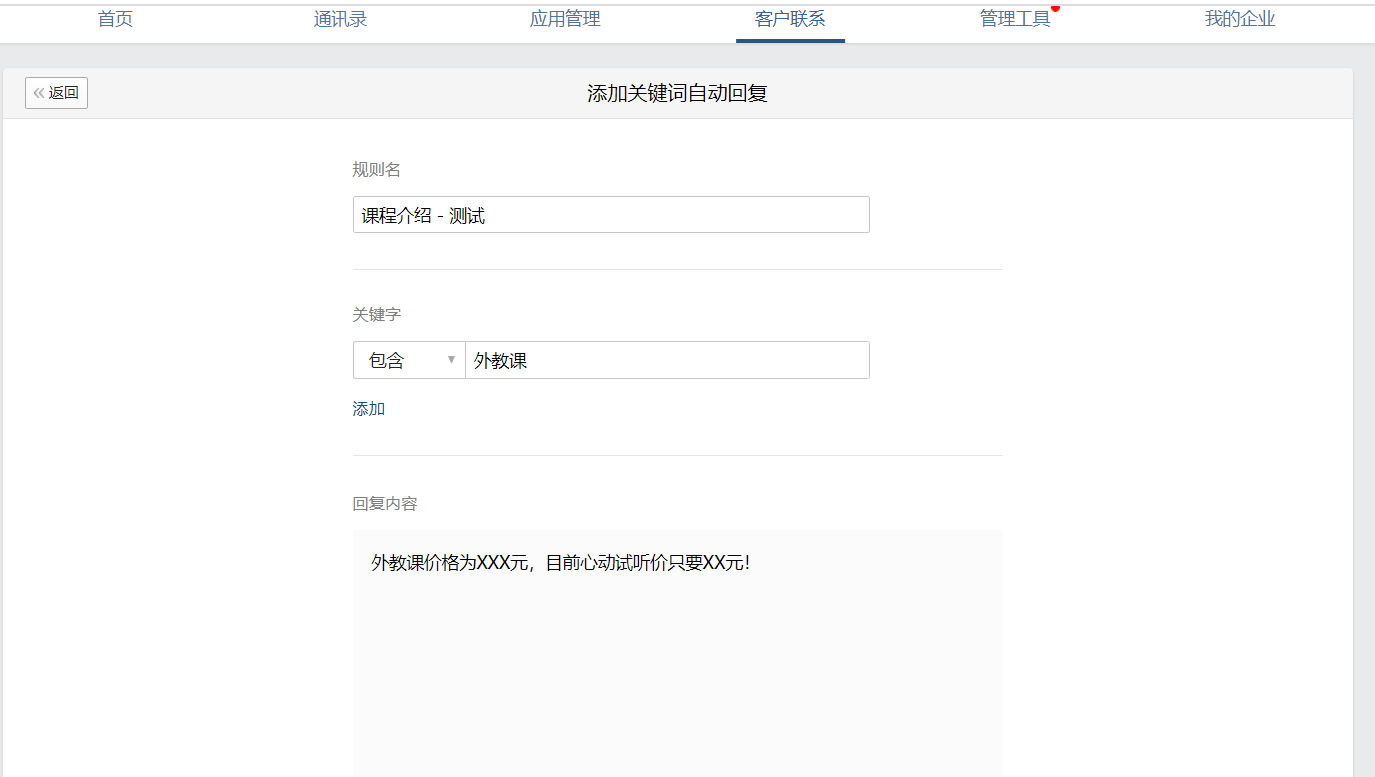Click 添加 to add another keyword
The width and height of the screenshot is (1375, 777).
click(x=369, y=409)
